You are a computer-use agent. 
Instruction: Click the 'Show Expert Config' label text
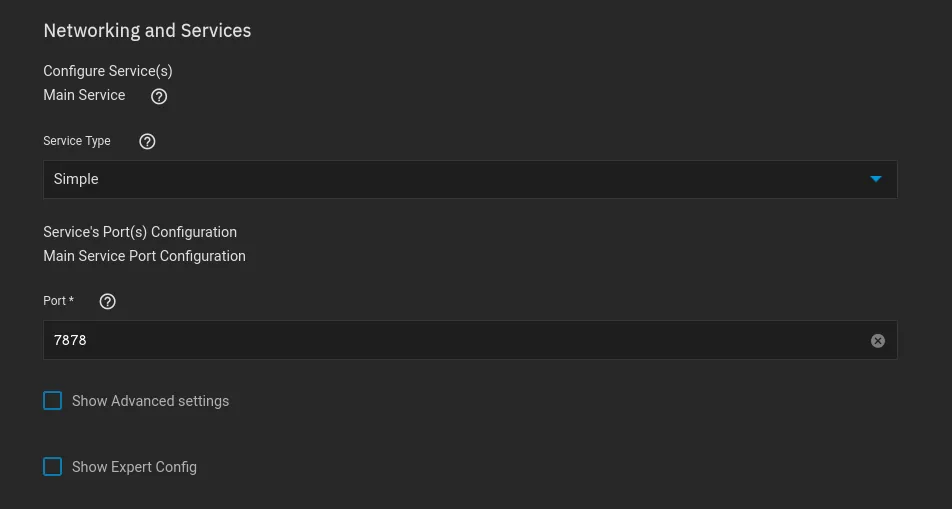point(134,467)
